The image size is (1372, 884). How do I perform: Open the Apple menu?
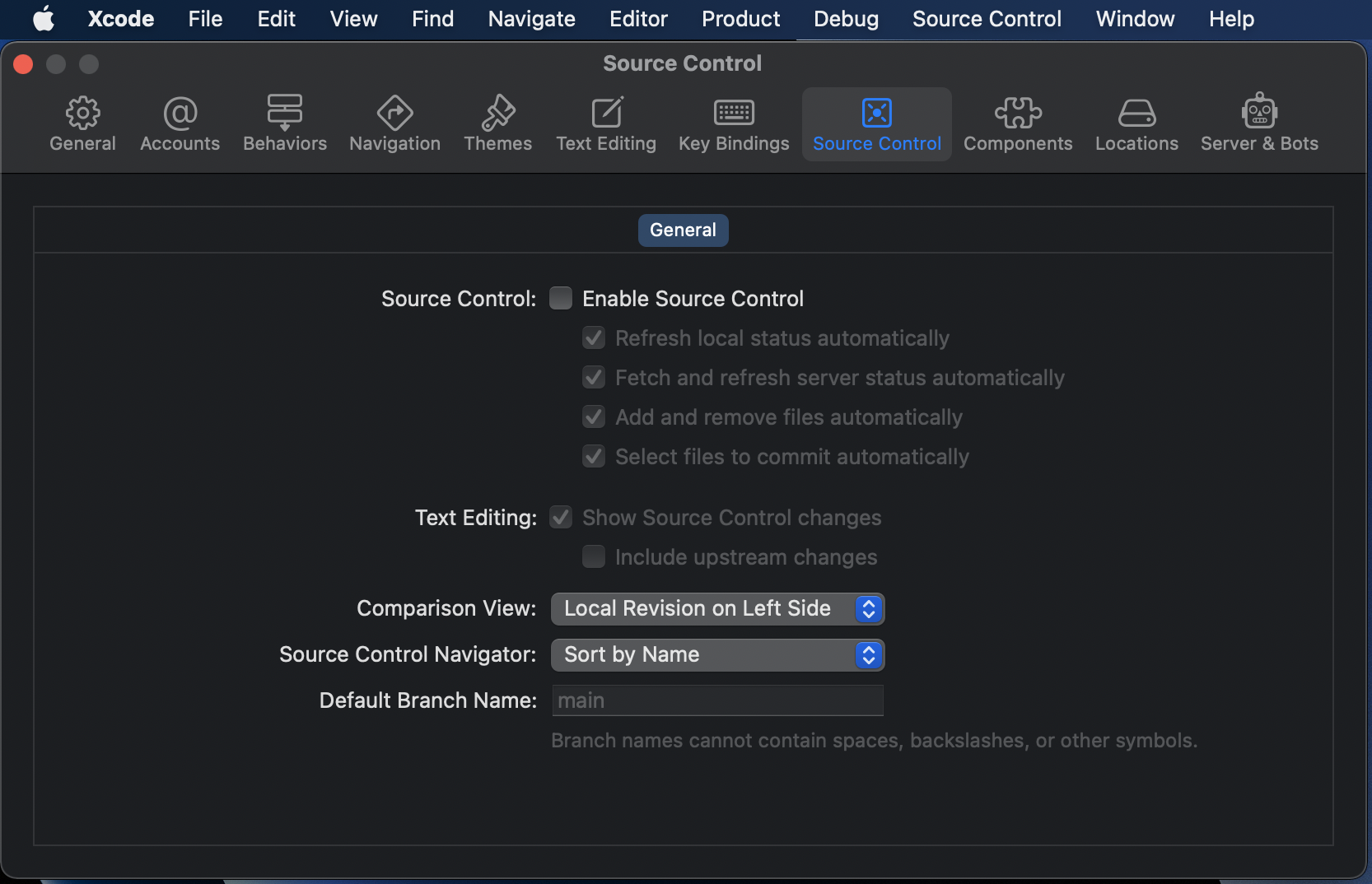[x=44, y=19]
